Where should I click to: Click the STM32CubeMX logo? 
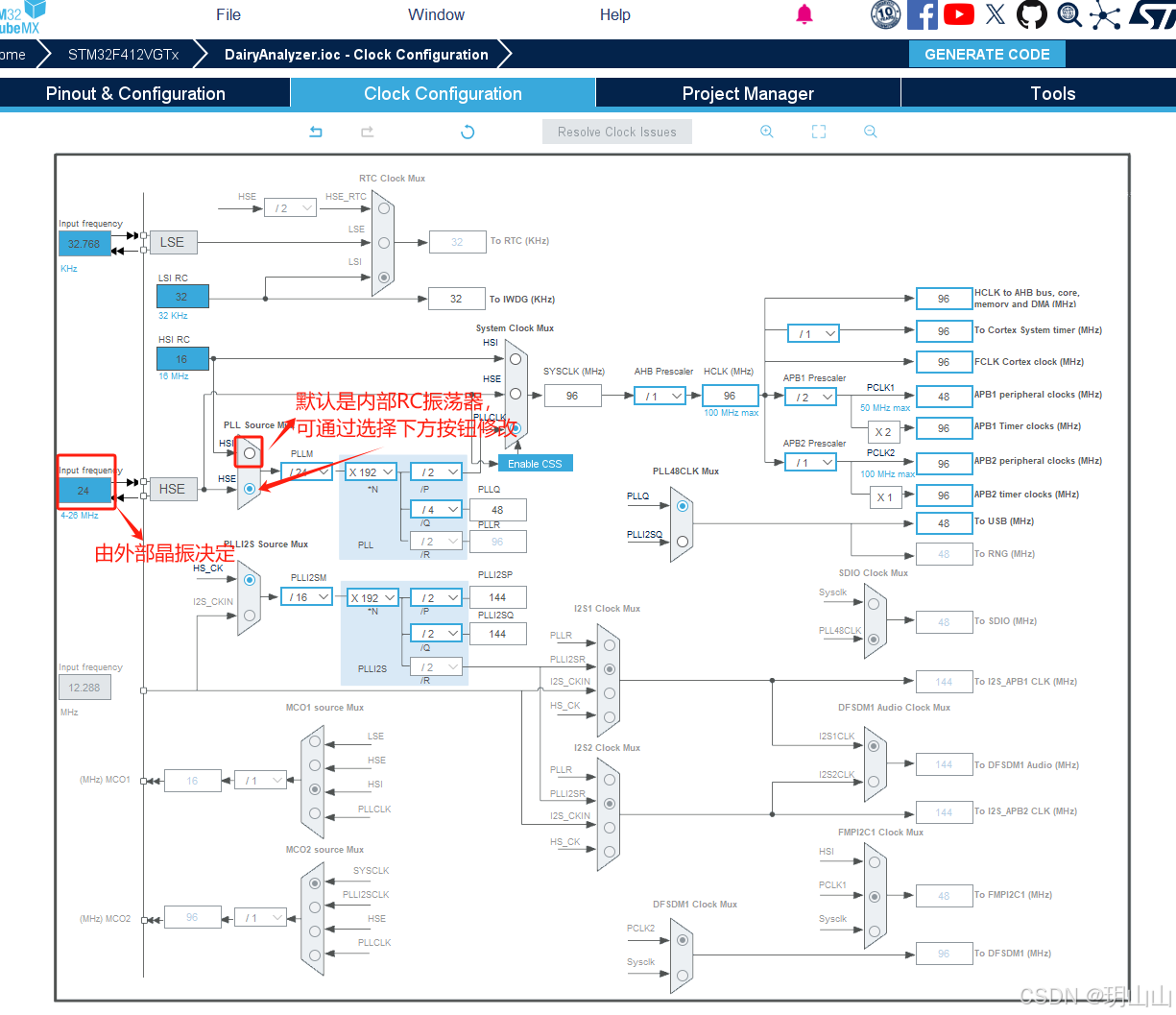point(21,17)
